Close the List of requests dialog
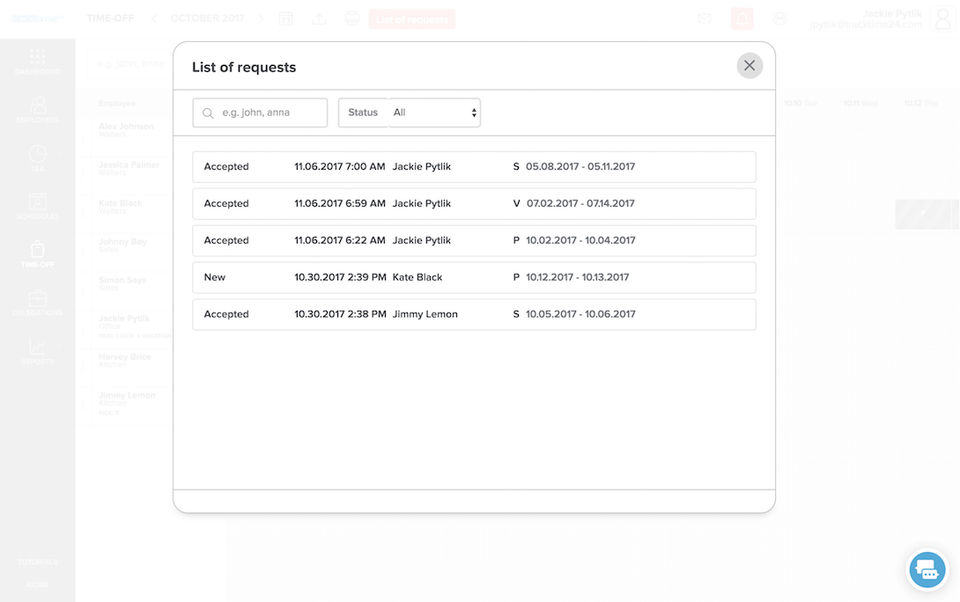960x602 pixels. 749,66
